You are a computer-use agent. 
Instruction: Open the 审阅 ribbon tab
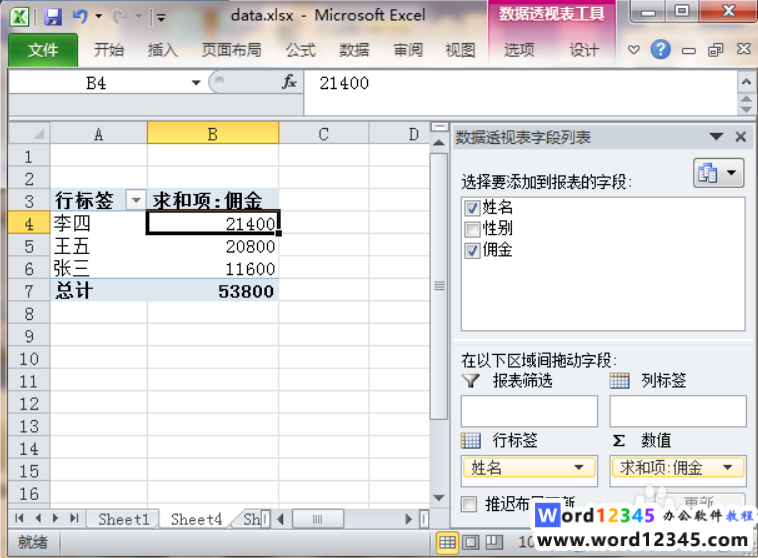(x=408, y=50)
